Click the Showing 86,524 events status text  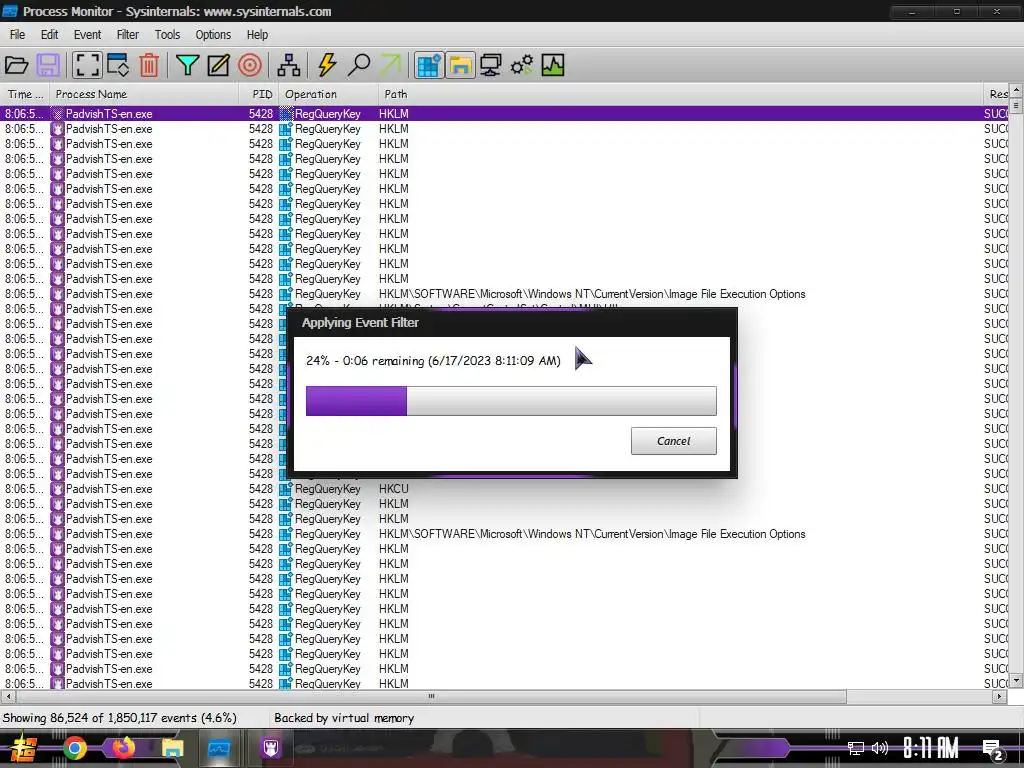click(120, 718)
